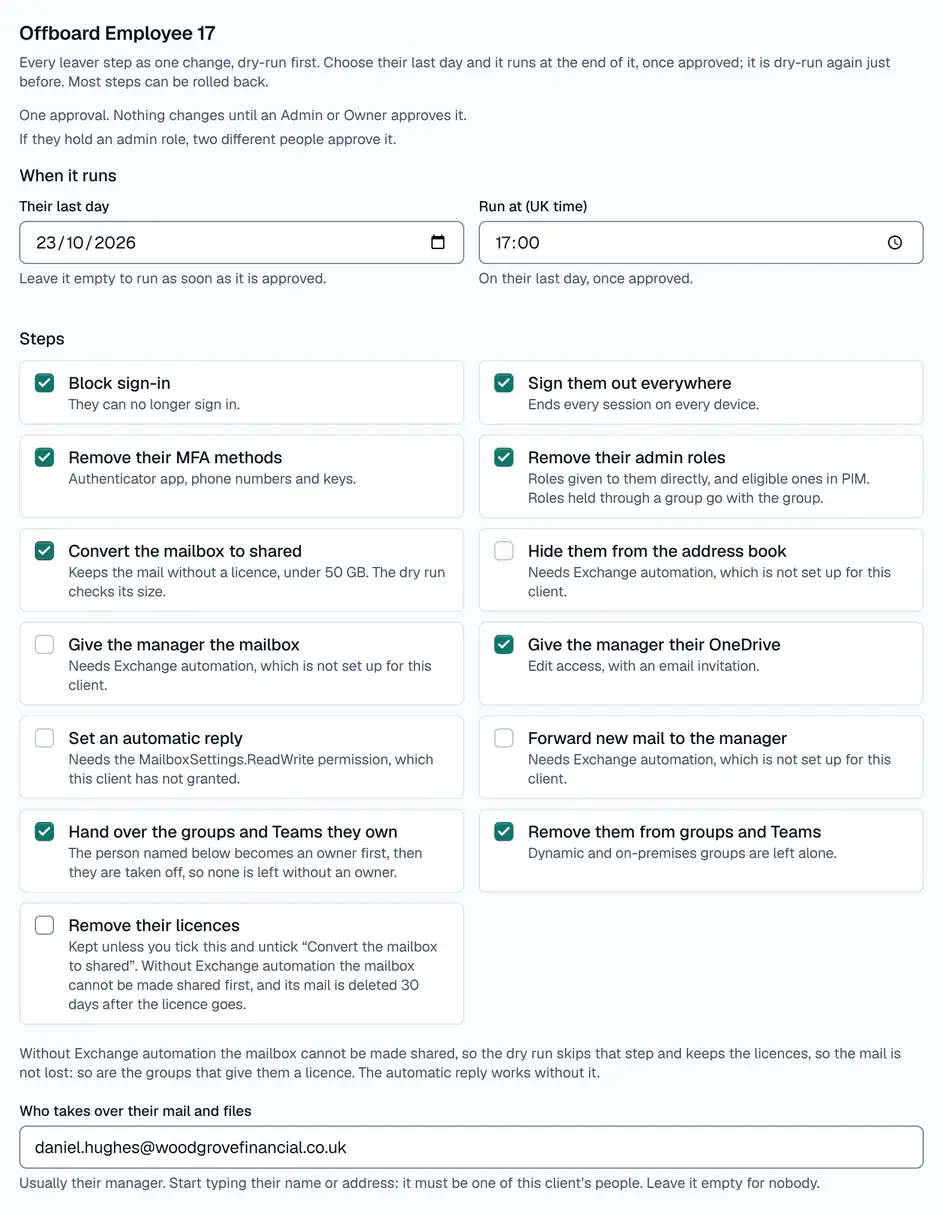Untick Give the manager their OneDrive
This screenshot has width=943, height=1212.
504,645
